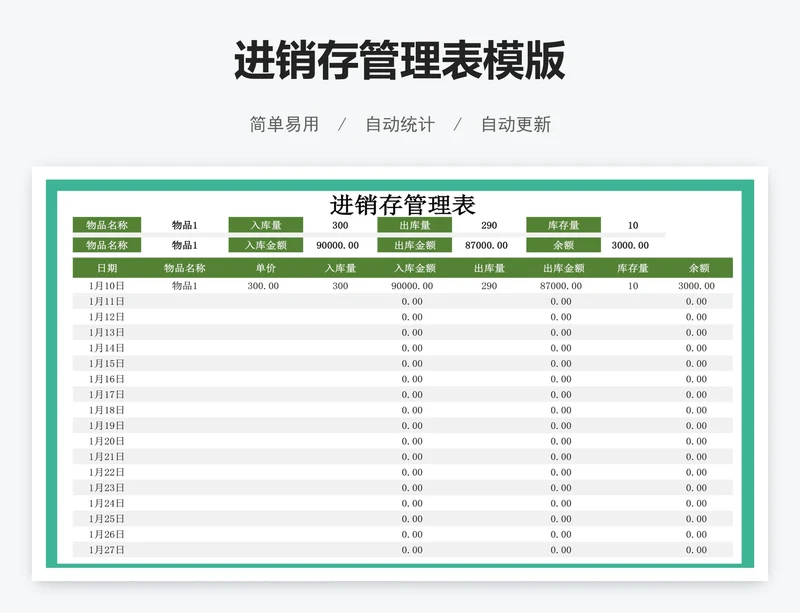Image resolution: width=800 pixels, height=613 pixels.
Task: Select the 1月14日 date cell
Action: (x=107, y=348)
